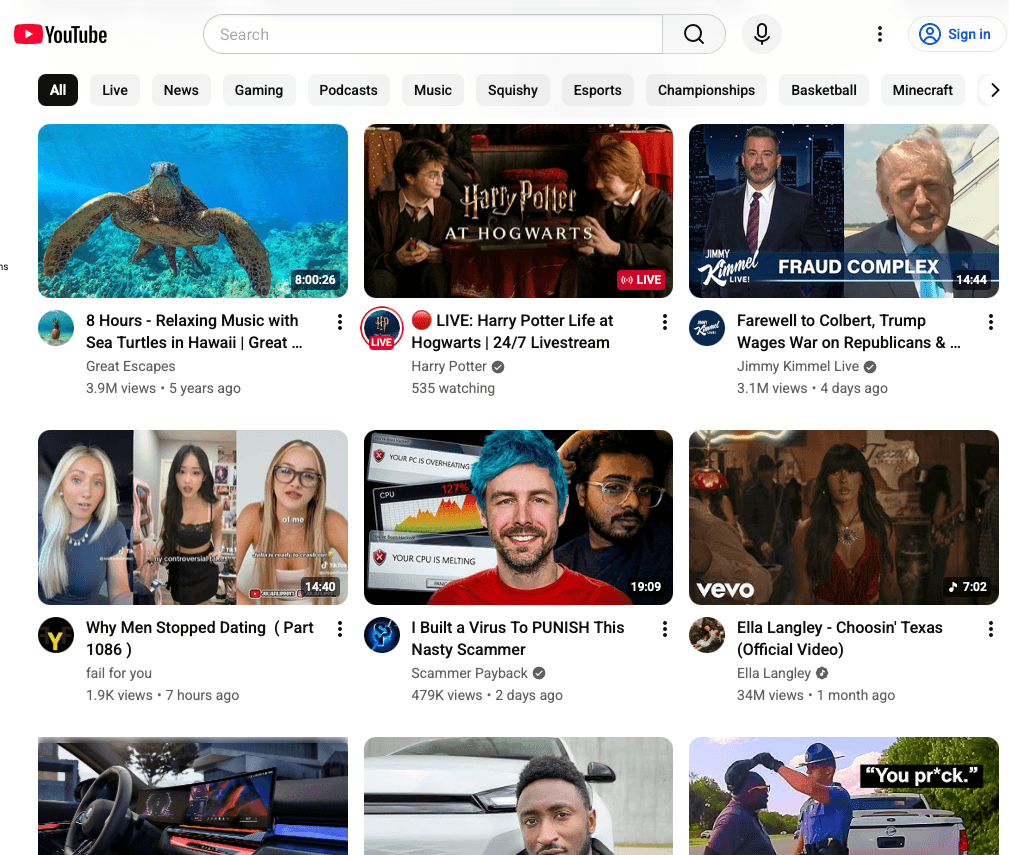1009x855 pixels.
Task: Click the Great Escapes channel avatar
Action: (56, 328)
